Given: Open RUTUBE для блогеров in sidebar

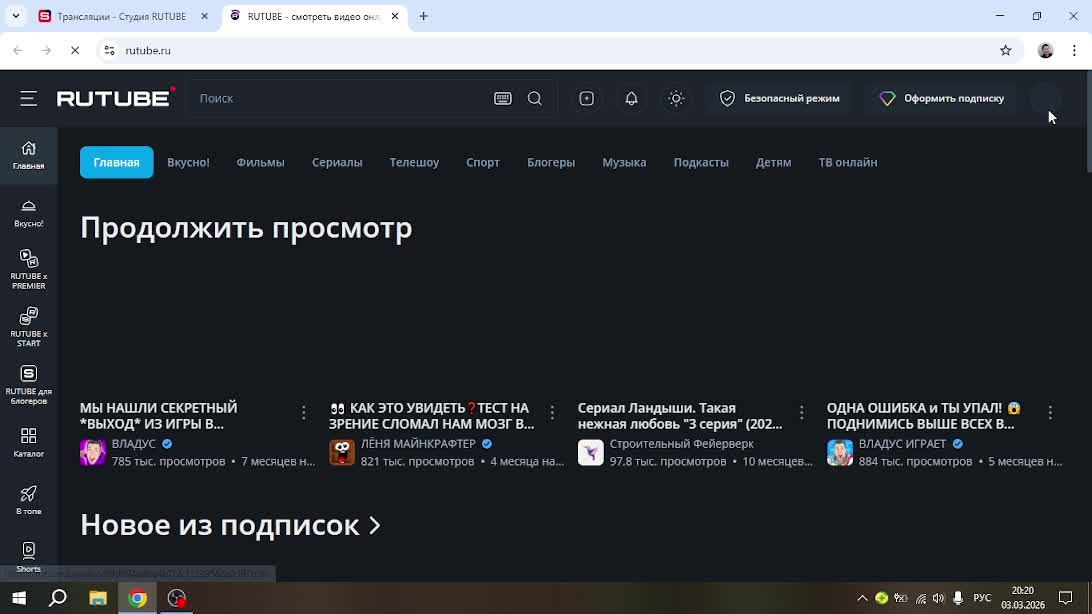Looking at the screenshot, I should pos(29,385).
